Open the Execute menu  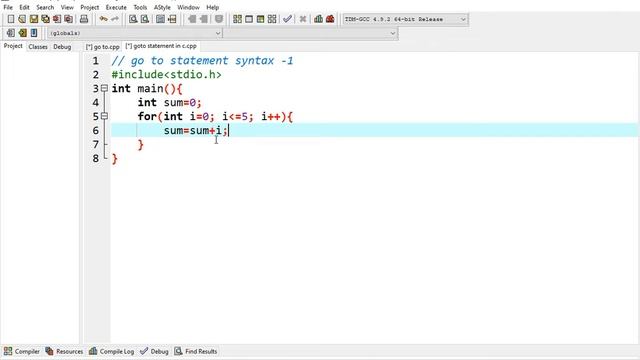[x=116, y=7]
